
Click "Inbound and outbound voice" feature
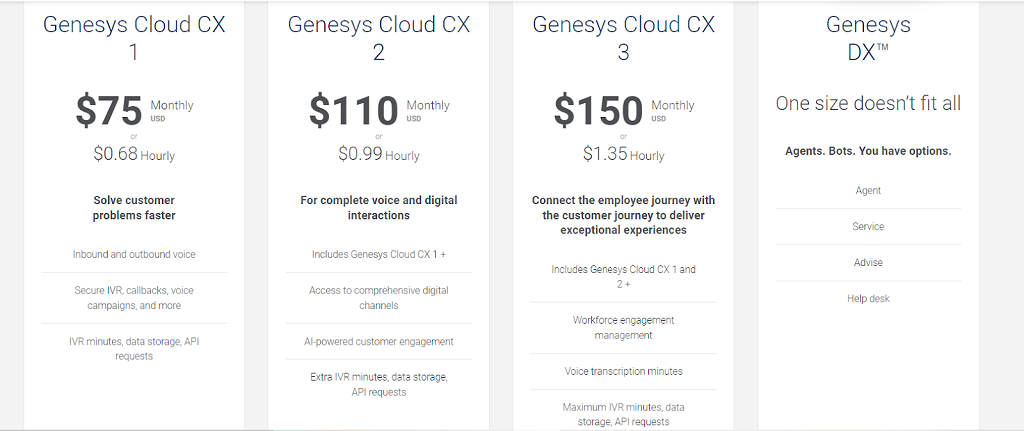tap(134, 254)
